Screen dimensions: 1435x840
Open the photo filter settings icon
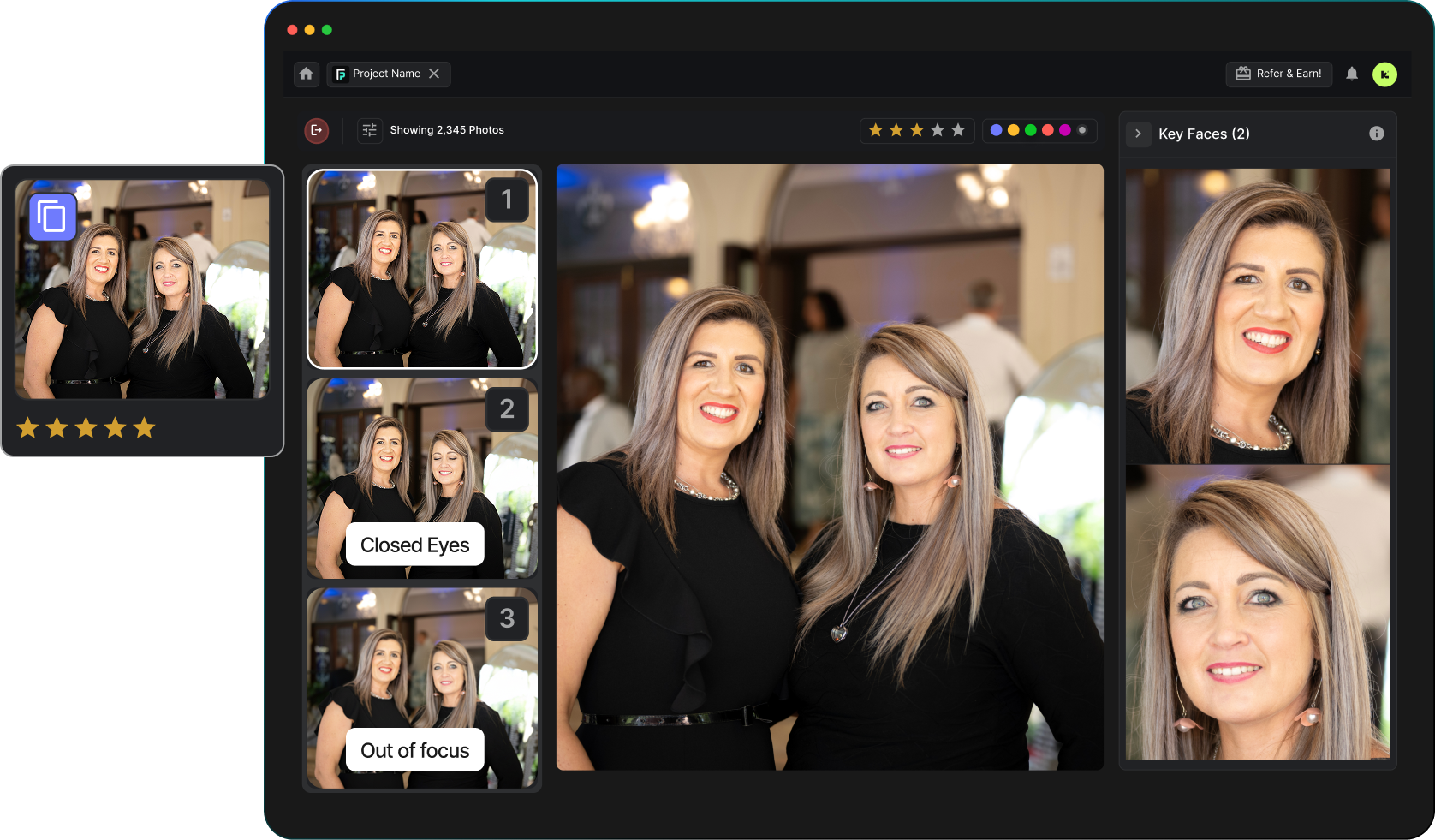pos(369,130)
